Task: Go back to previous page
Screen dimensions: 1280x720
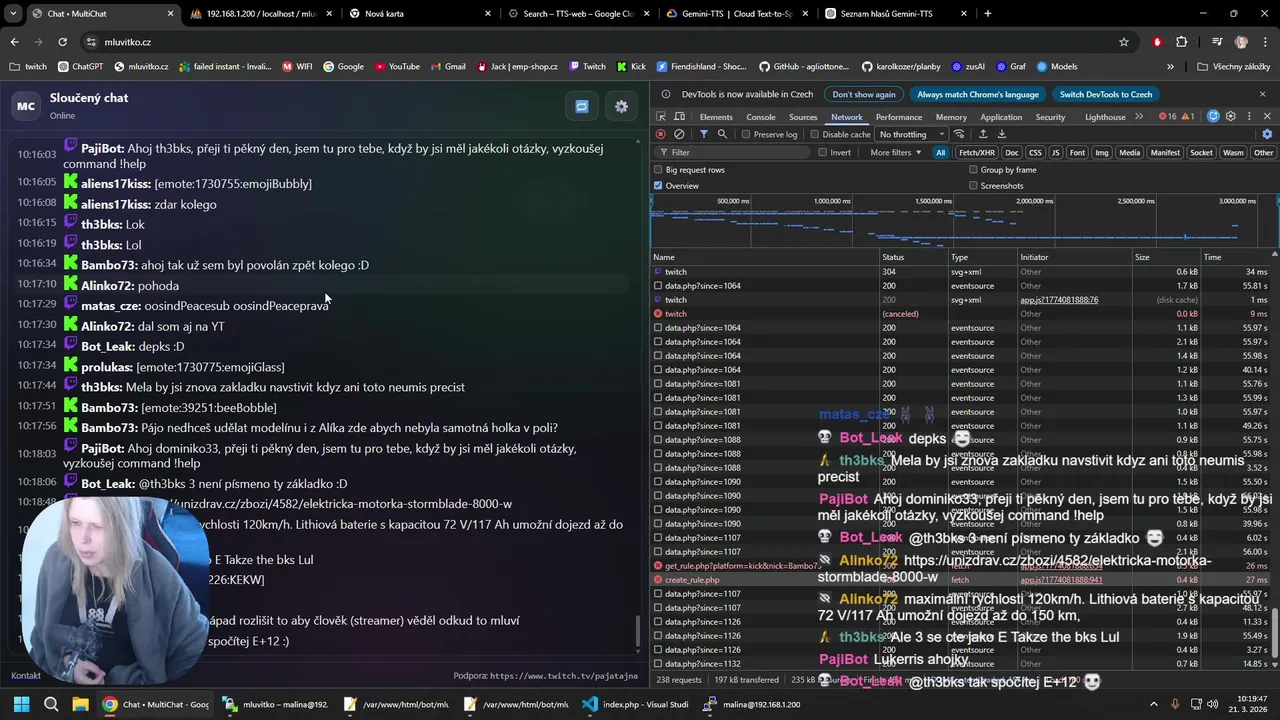Action: [x=14, y=42]
